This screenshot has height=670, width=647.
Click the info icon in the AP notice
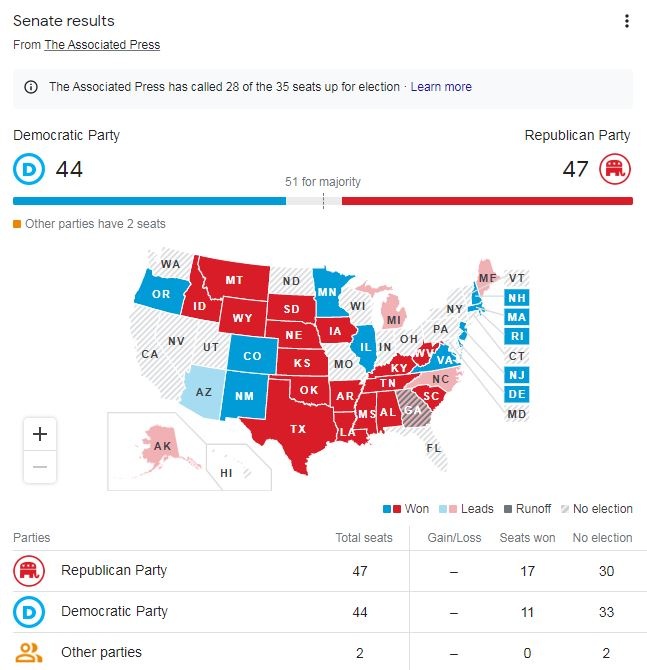(x=31, y=87)
